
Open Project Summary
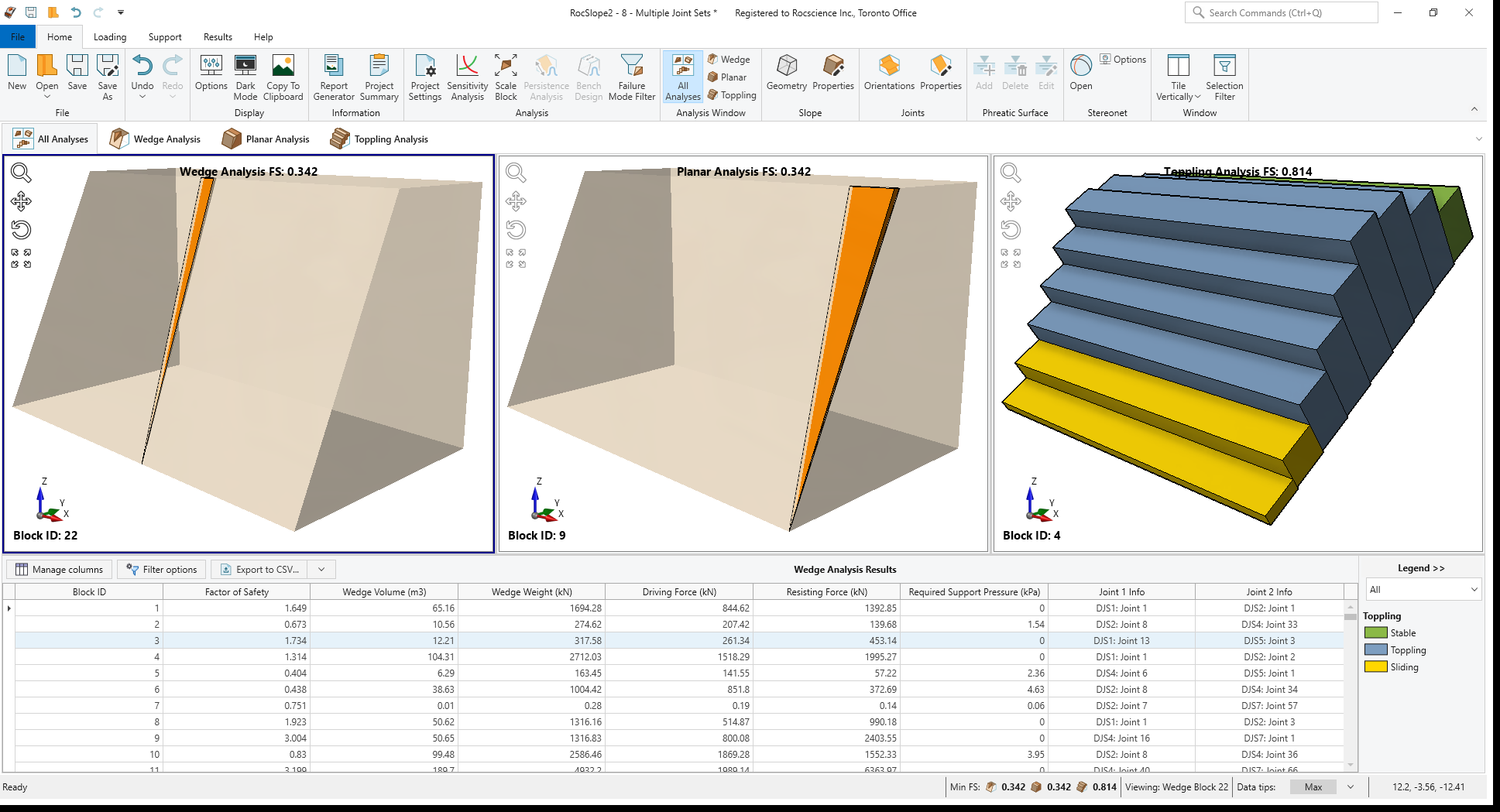[379, 77]
